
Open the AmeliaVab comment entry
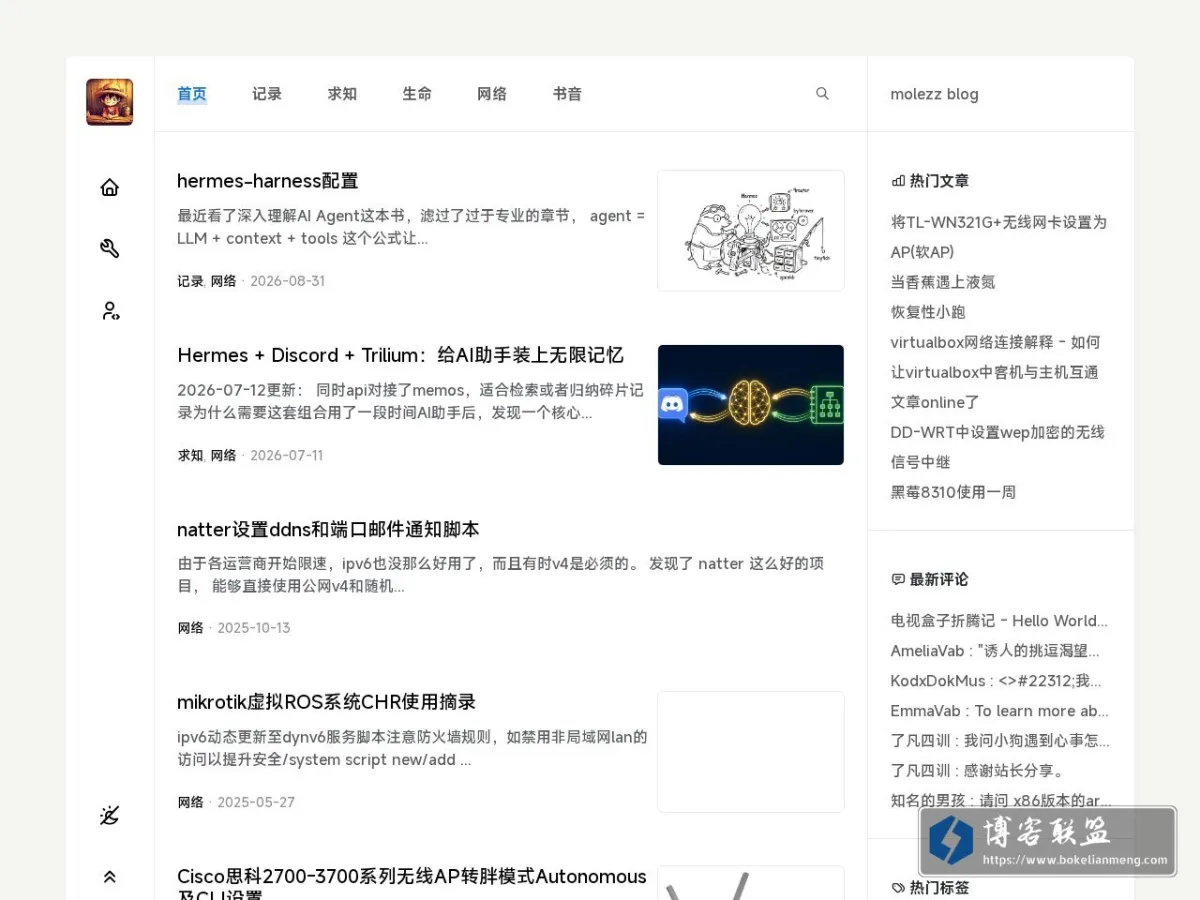(995, 651)
